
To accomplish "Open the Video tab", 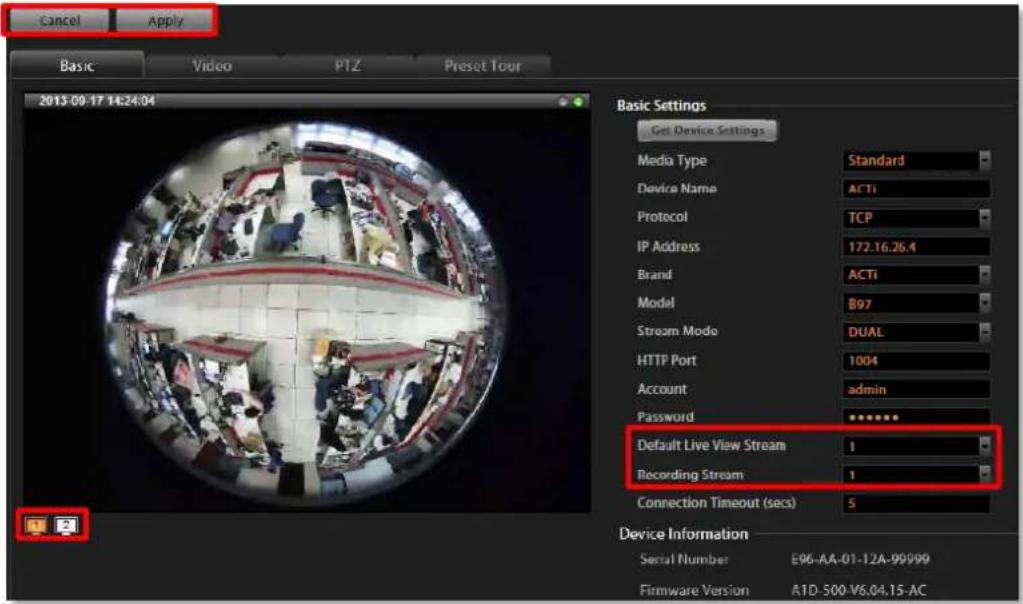I will click(212, 66).
